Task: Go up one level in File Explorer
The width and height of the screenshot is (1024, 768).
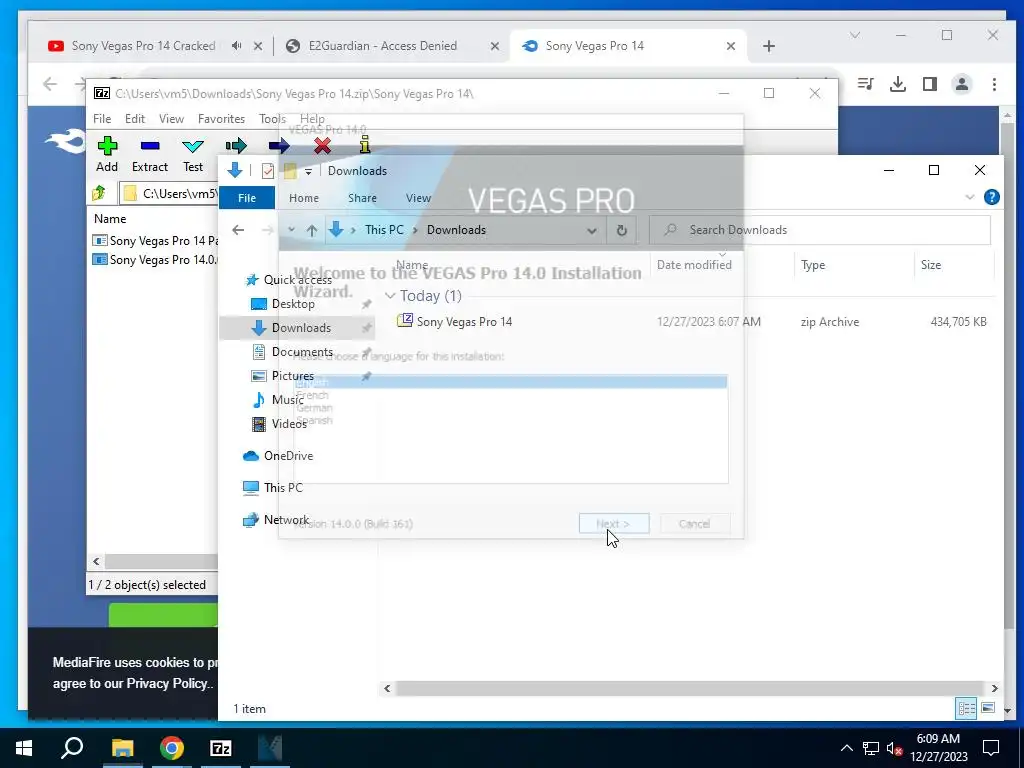Action: (x=312, y=230)
